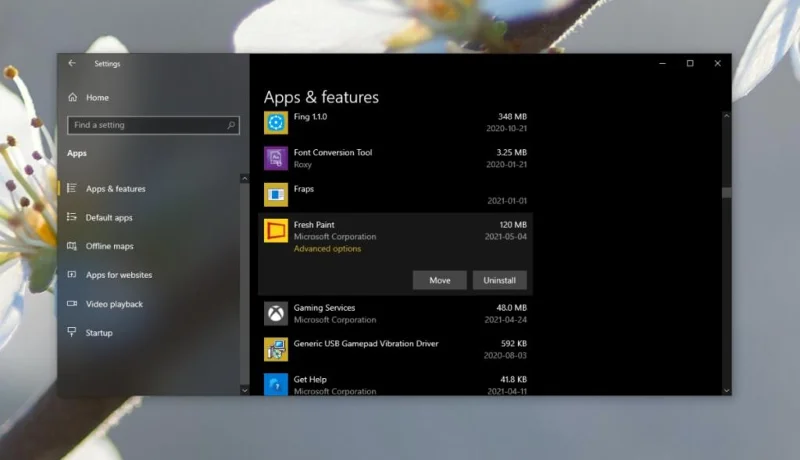Go back using the Settings back arrow
800x460 pixels.
coord(72,63)
